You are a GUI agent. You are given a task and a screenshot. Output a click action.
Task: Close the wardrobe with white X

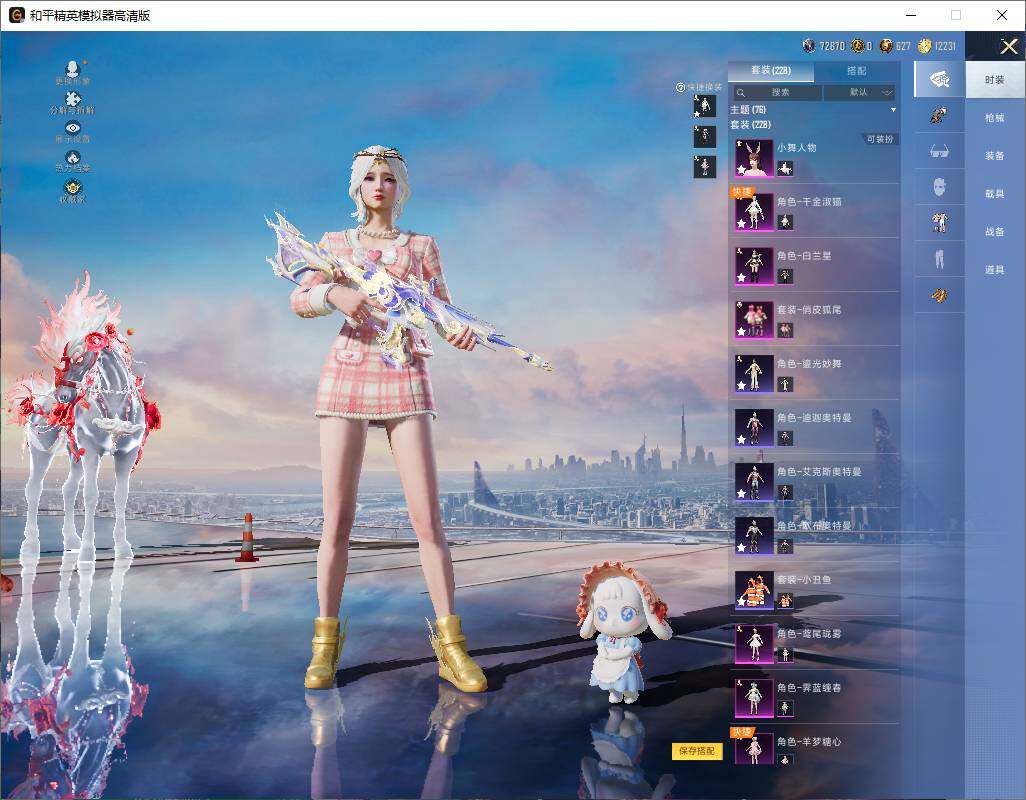1008,46
